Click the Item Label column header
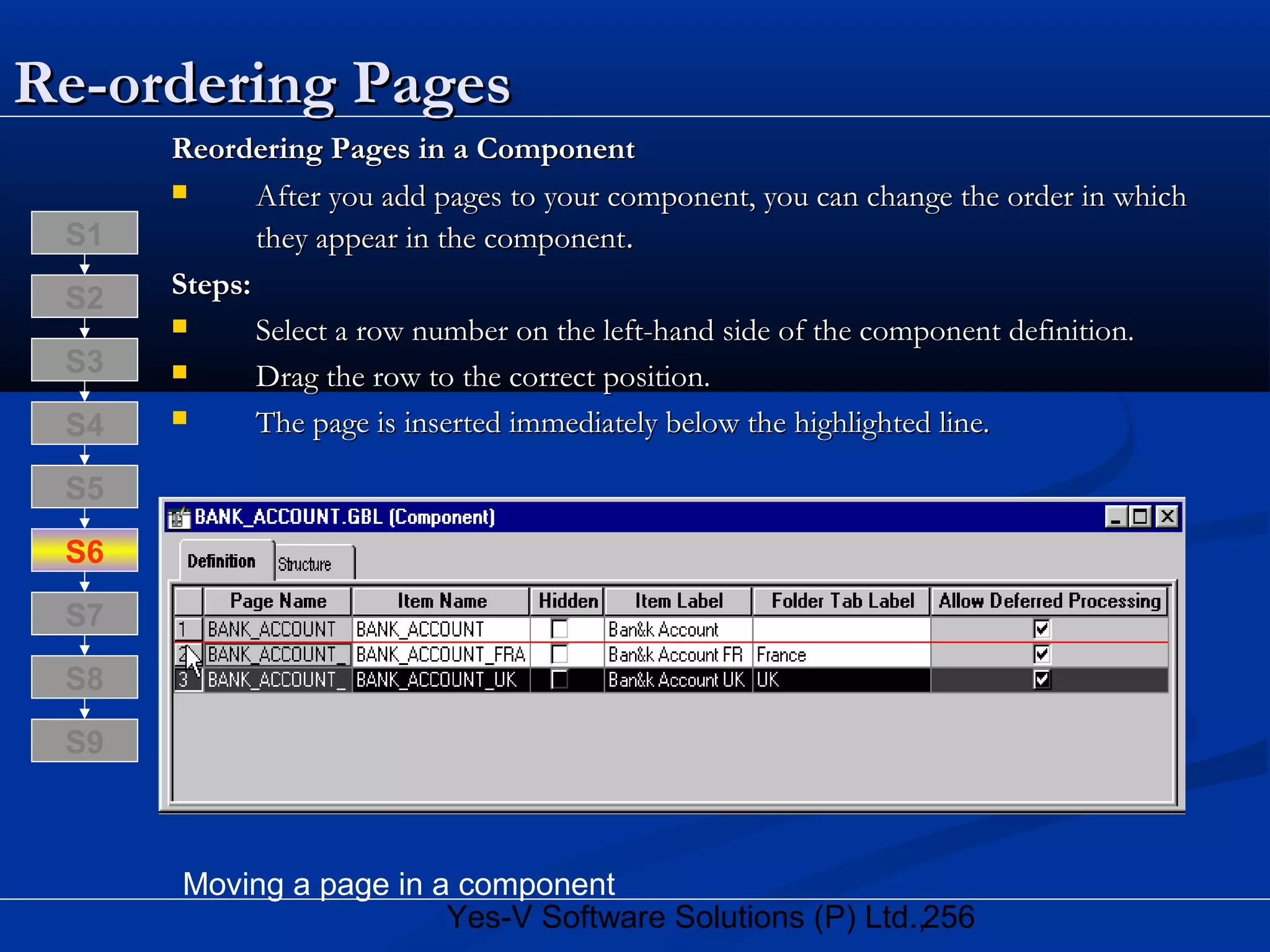The width and height of the screenshot is (1270, 952). [678, 601]
